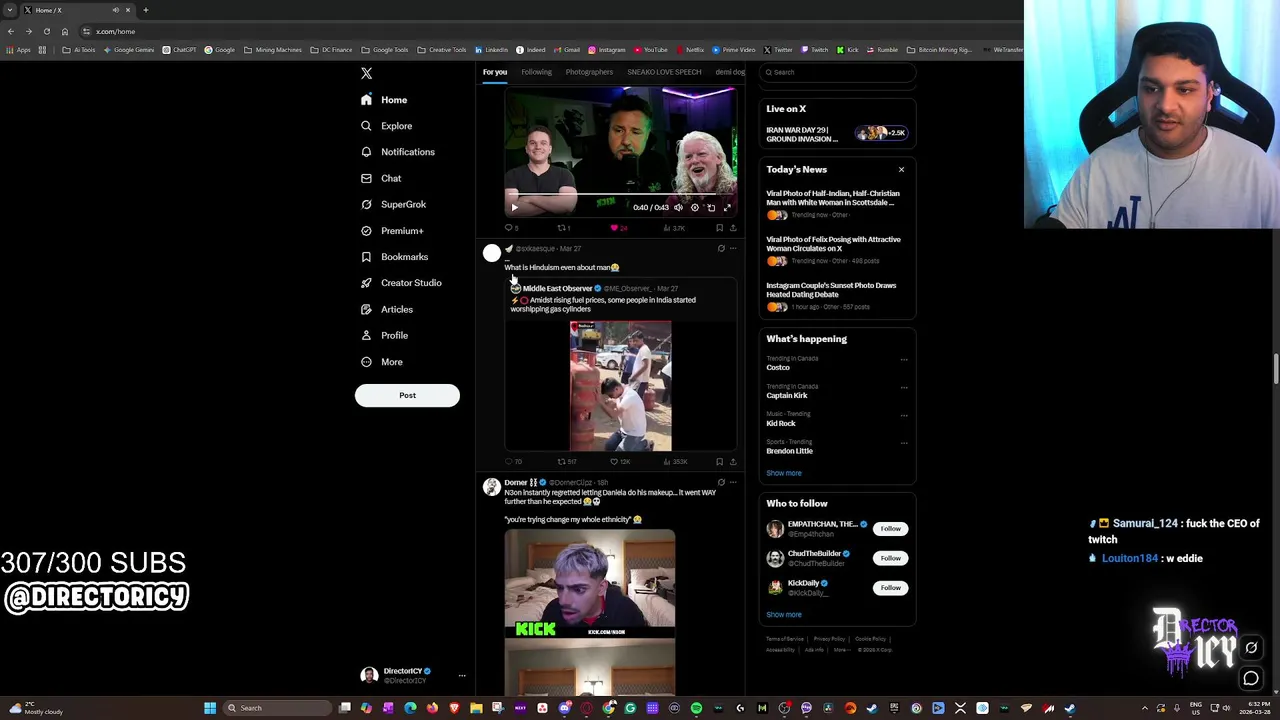Repost the video post with 1 repost
The height and width of the screenshot is (720, 1280).
coord(564,228)
